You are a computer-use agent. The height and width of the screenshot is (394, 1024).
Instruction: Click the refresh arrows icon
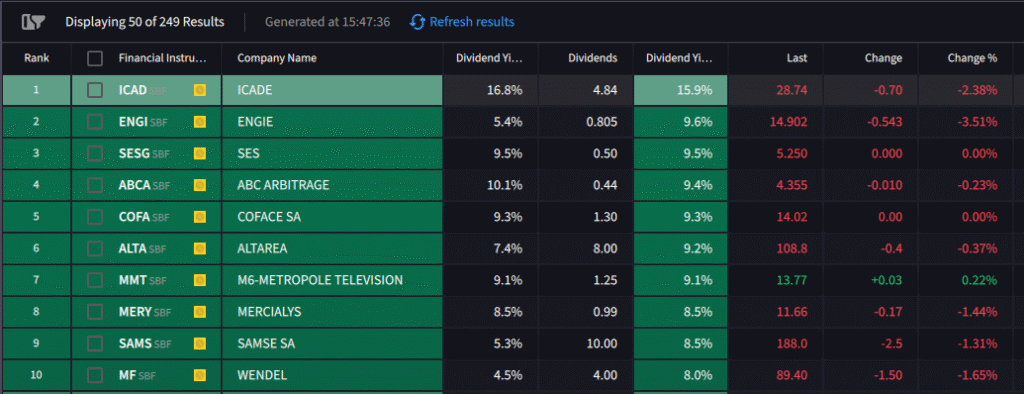click(x=417, y=22)
